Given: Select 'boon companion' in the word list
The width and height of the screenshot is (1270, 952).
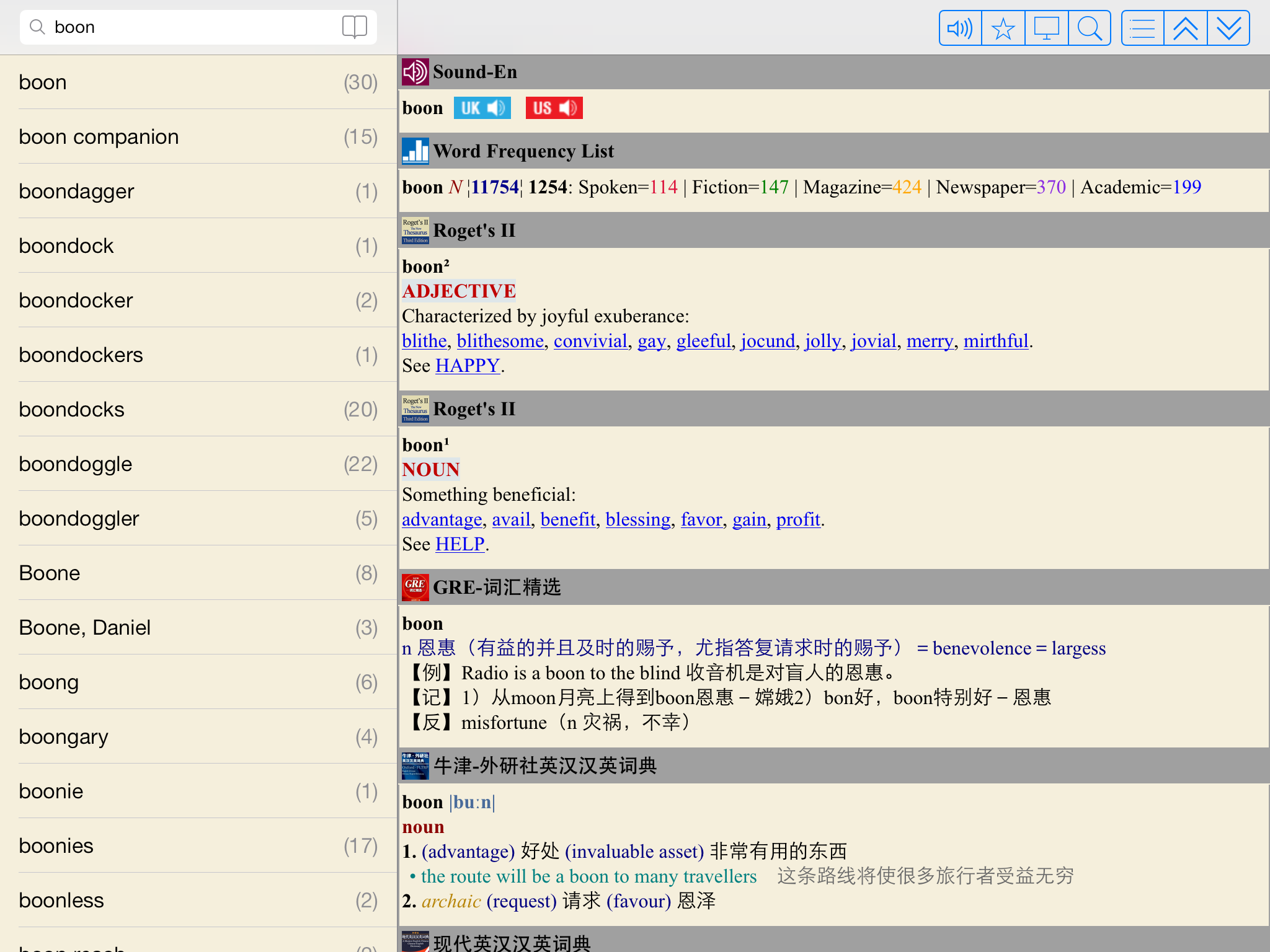Looking at the screenshot, I should click(x=198, y=136).
